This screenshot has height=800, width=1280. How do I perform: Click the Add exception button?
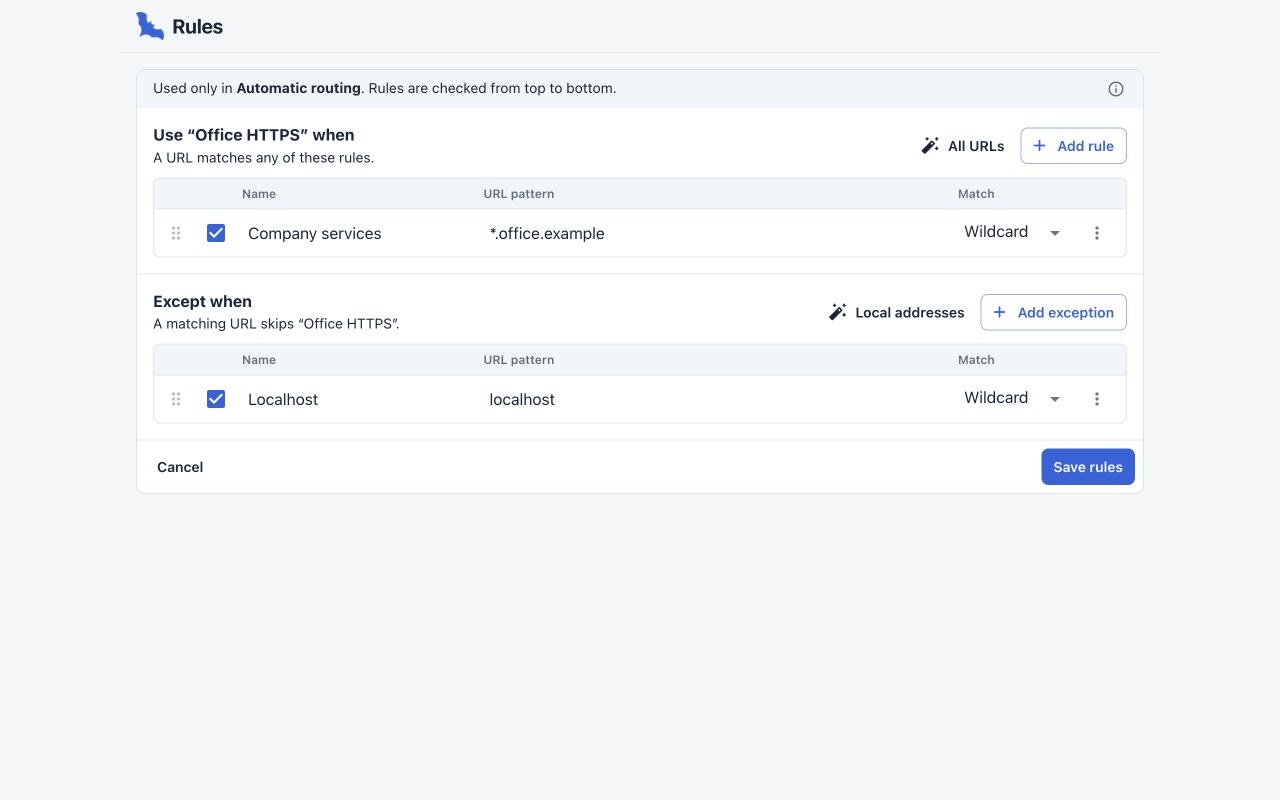1053,312
